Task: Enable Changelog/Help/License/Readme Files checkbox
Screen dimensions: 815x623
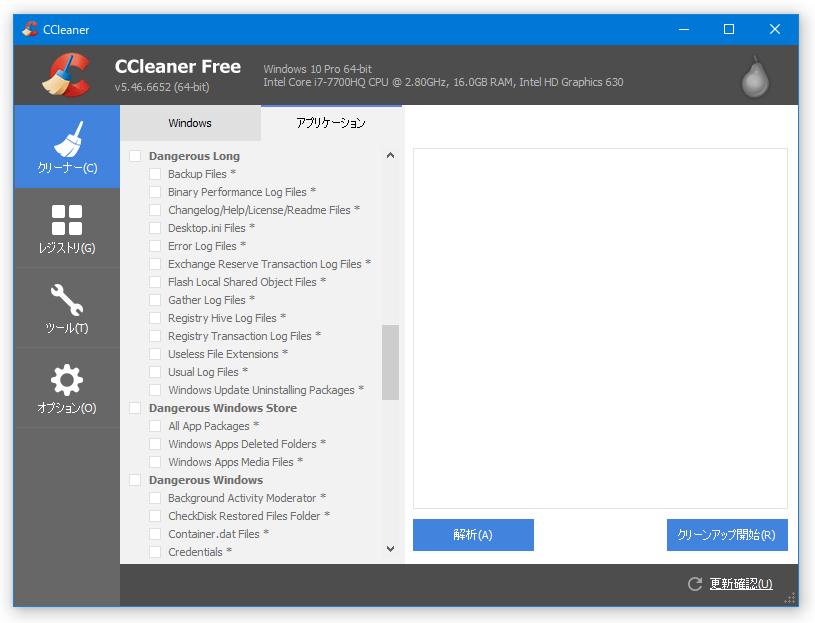Action: click(155, 210)
